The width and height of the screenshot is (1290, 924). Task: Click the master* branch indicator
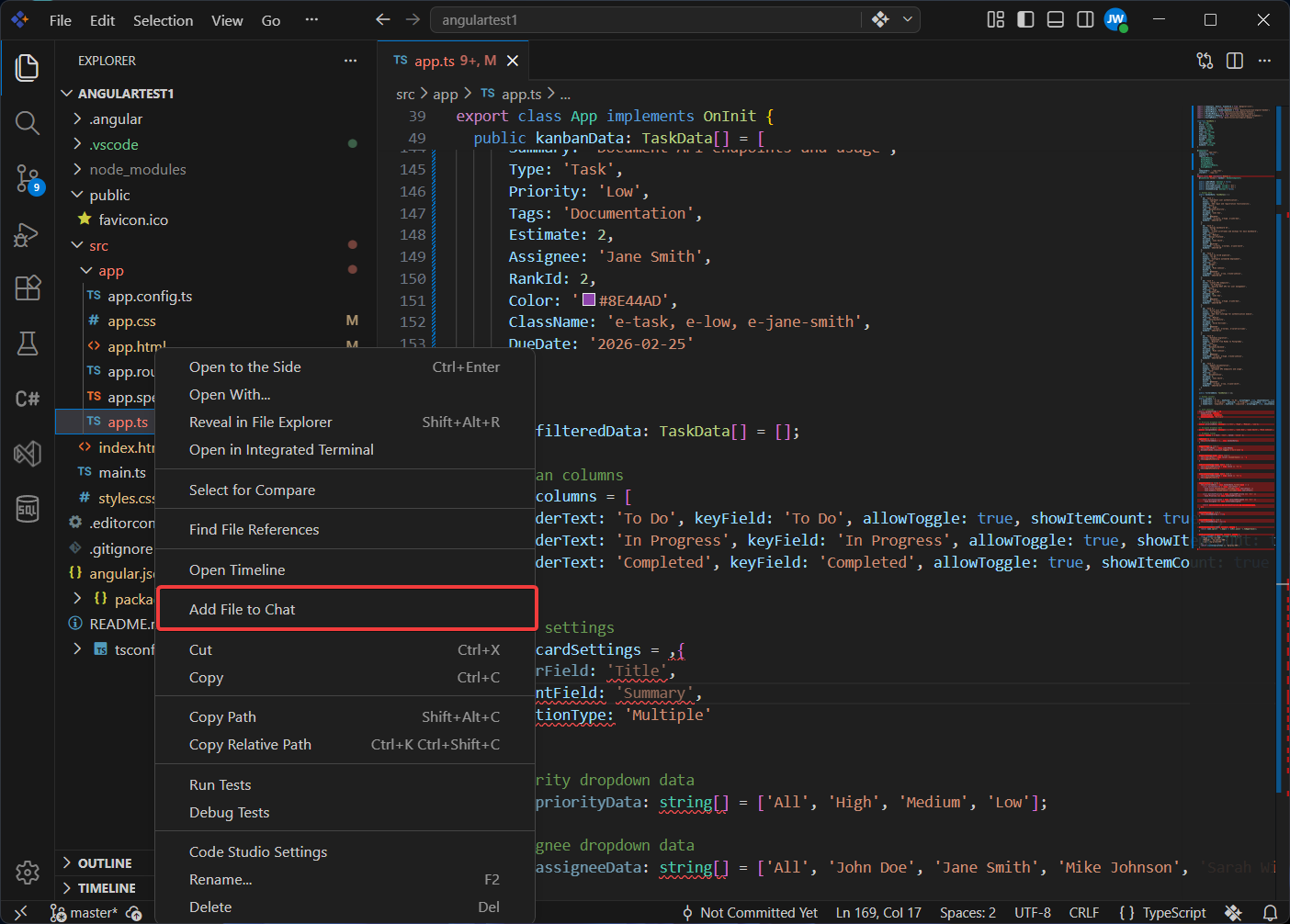click(84, 913)
